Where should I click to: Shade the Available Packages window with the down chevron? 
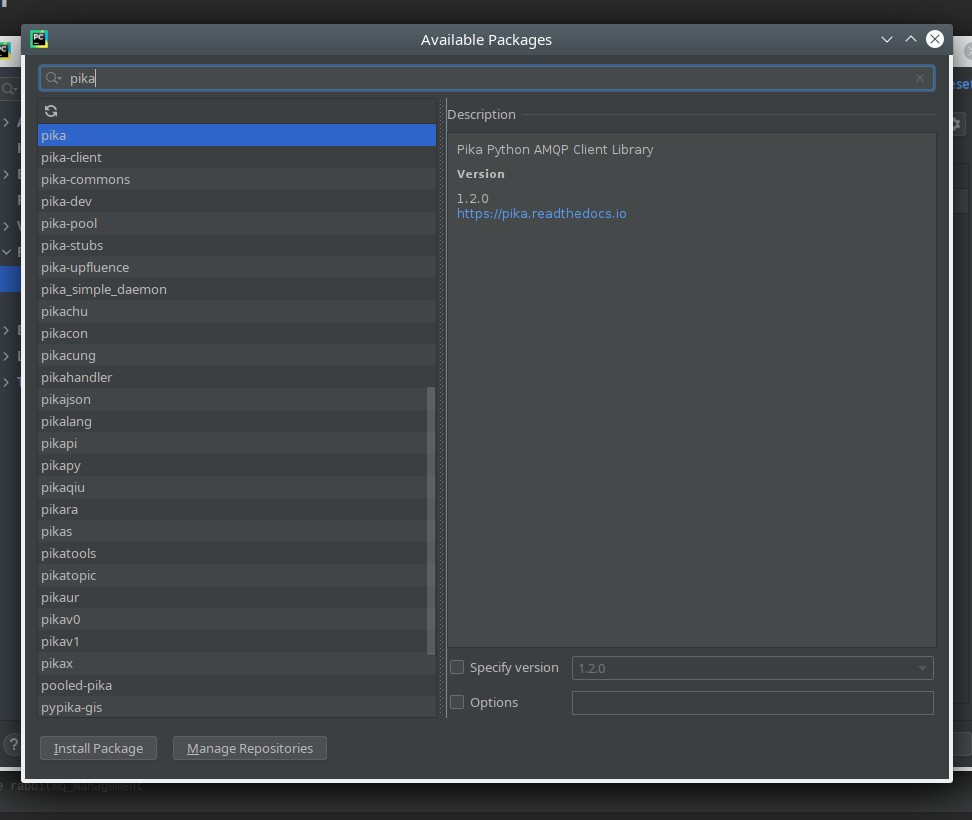(886, 40)
